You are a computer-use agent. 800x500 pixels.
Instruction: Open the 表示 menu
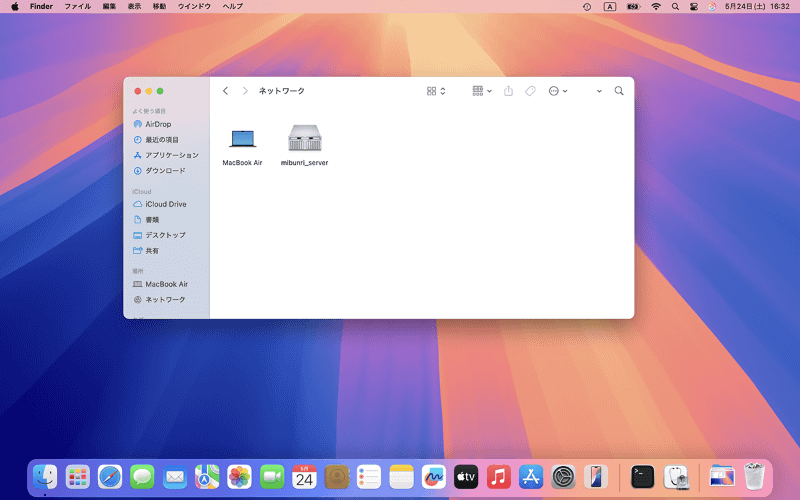[x=134, y=7]
